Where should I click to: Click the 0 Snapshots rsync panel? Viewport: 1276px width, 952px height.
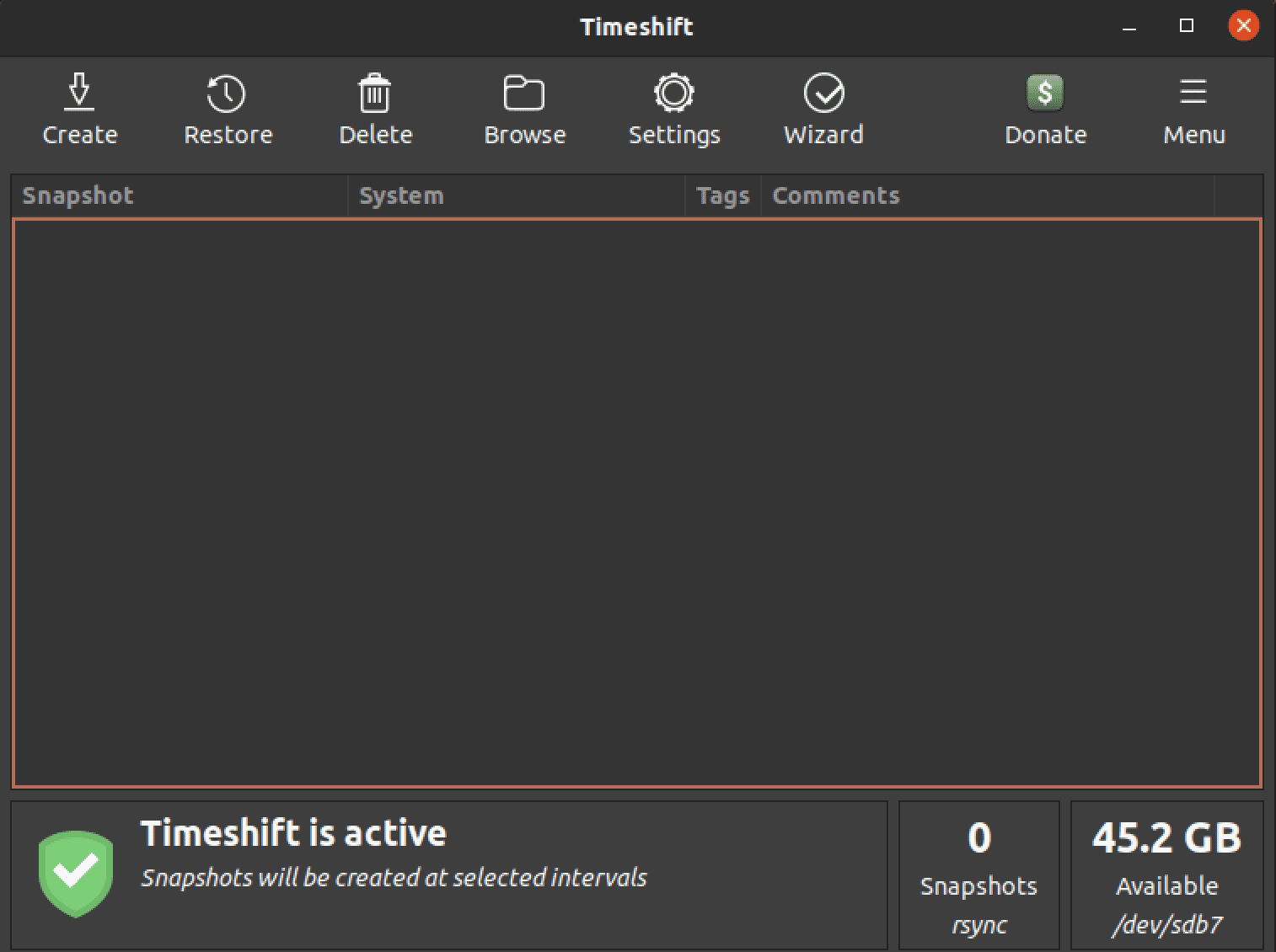(978, 876)
